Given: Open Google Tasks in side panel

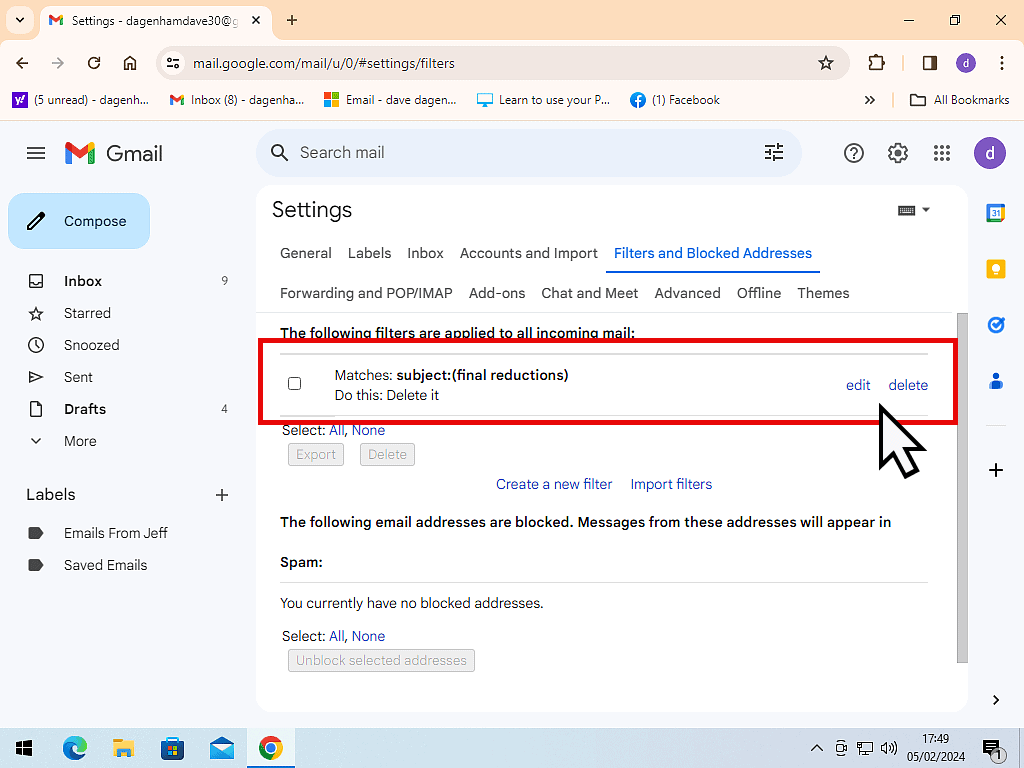Looking at the screenshot, I should (x=995, y=325).
